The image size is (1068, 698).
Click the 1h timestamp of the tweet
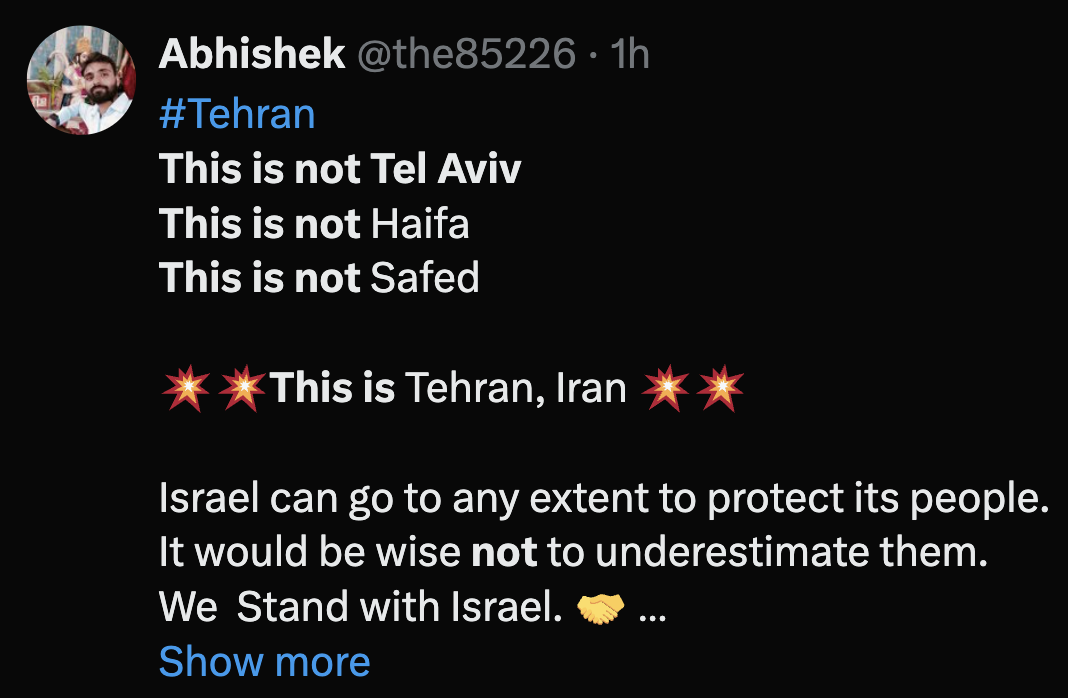(x=629, y=56)
